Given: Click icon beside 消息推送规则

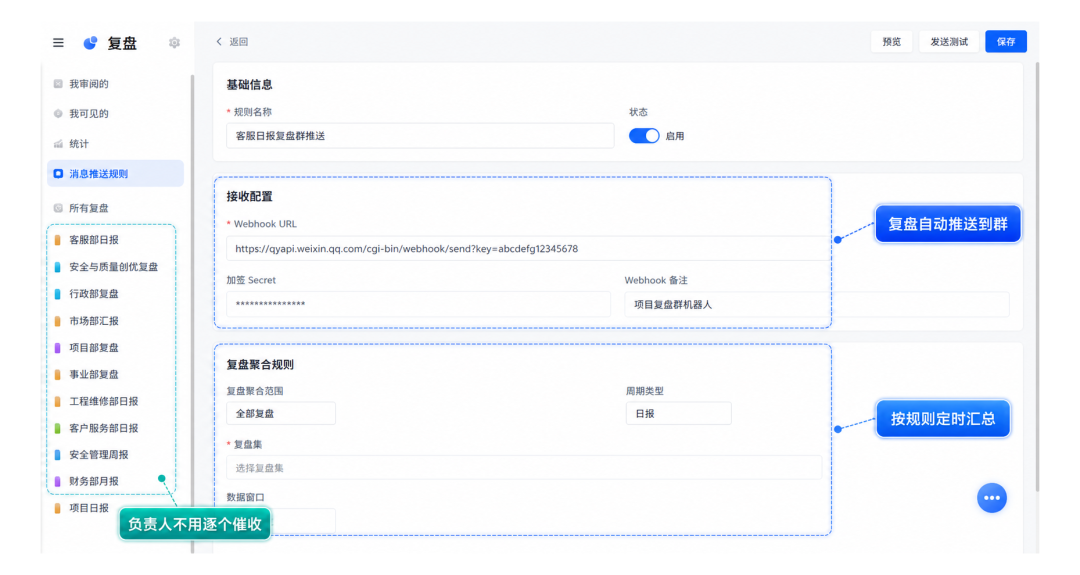Looking at the screenshot, I should click(58, 174).
